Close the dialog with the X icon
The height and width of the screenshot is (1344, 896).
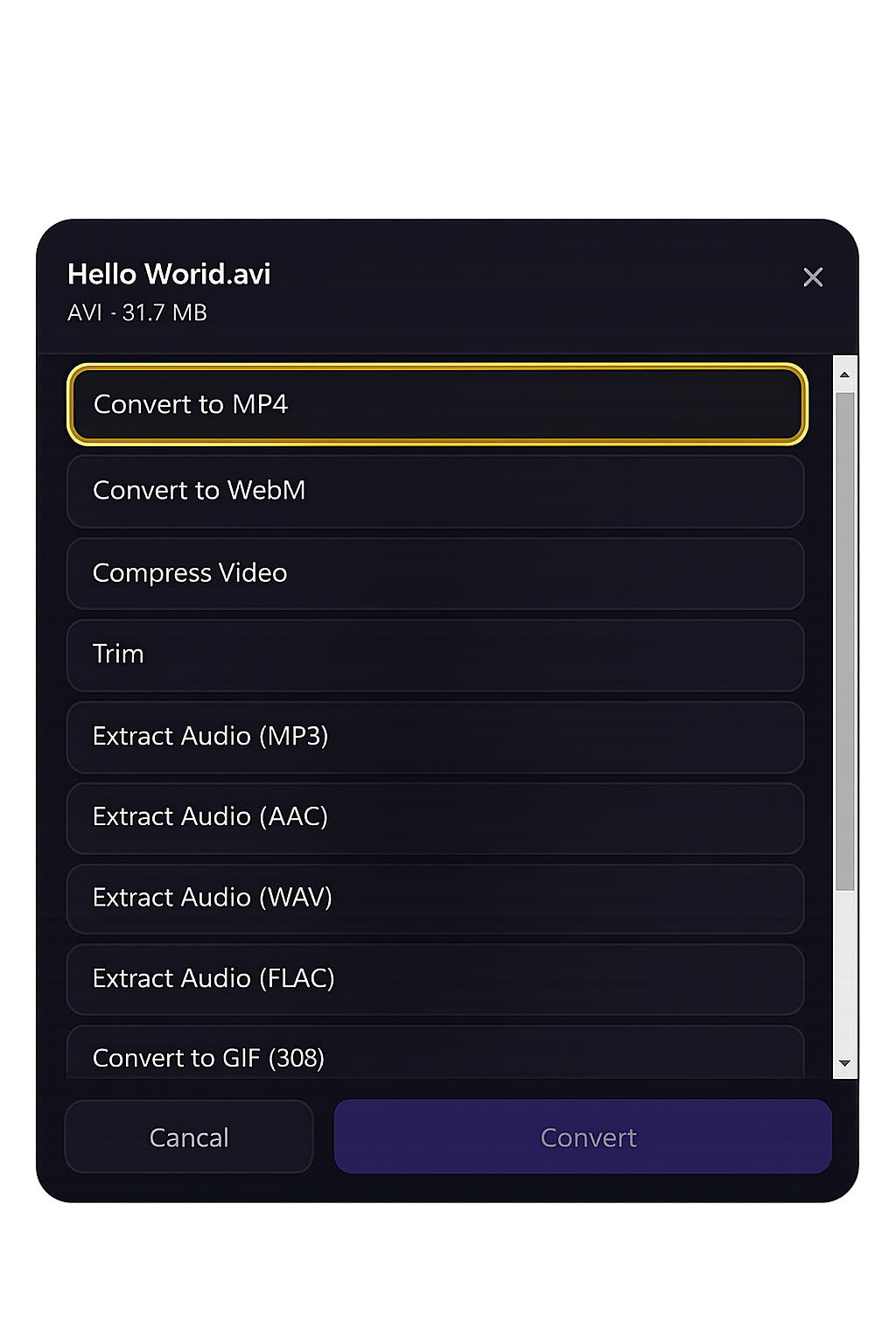tap(813, 277)
